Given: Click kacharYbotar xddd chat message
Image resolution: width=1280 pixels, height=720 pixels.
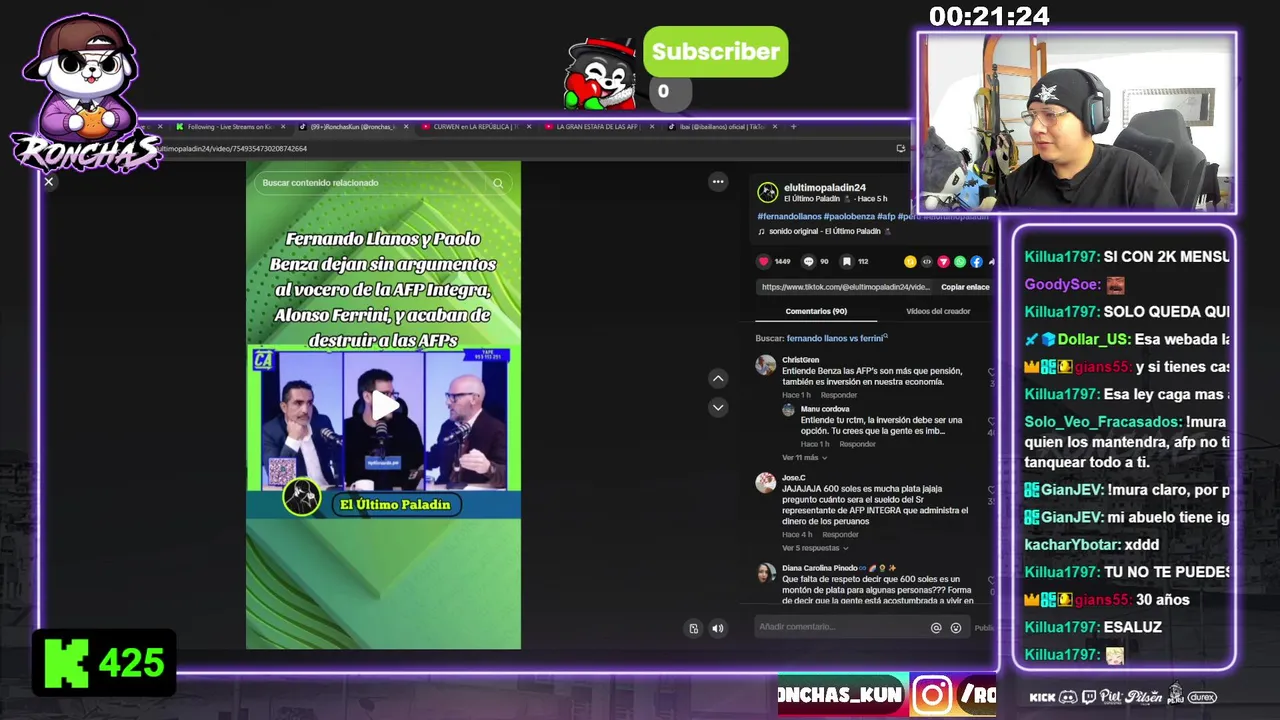Looking at the screenshot, I should tap(1091, 545).
